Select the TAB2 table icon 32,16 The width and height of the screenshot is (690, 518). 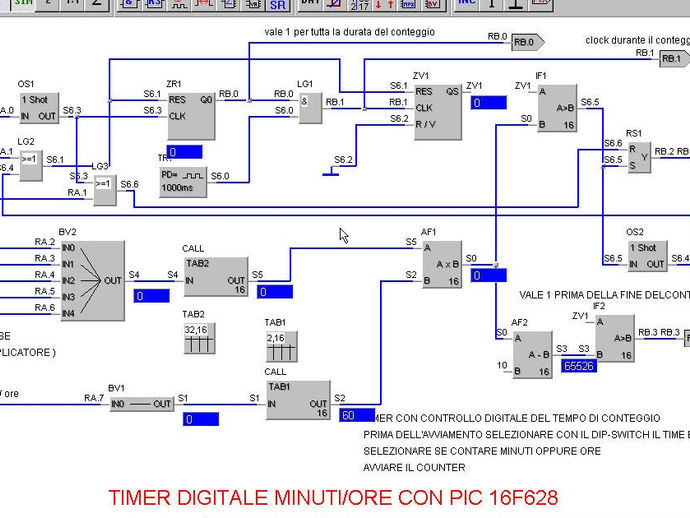[199, 338]
